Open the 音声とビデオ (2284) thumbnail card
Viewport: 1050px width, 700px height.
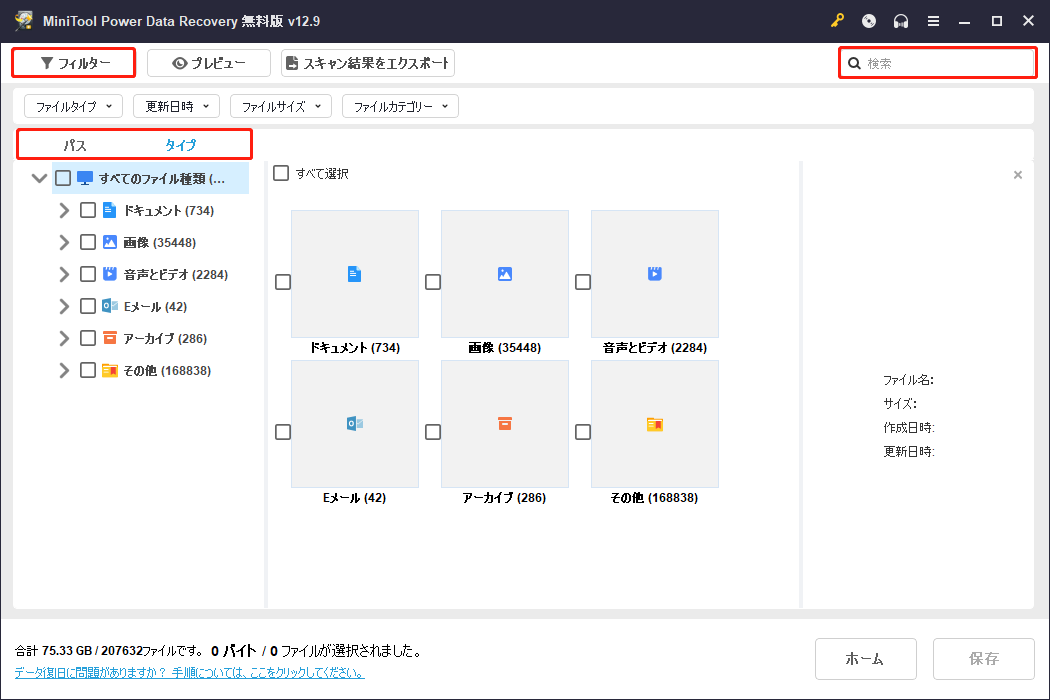coord(655,274)
